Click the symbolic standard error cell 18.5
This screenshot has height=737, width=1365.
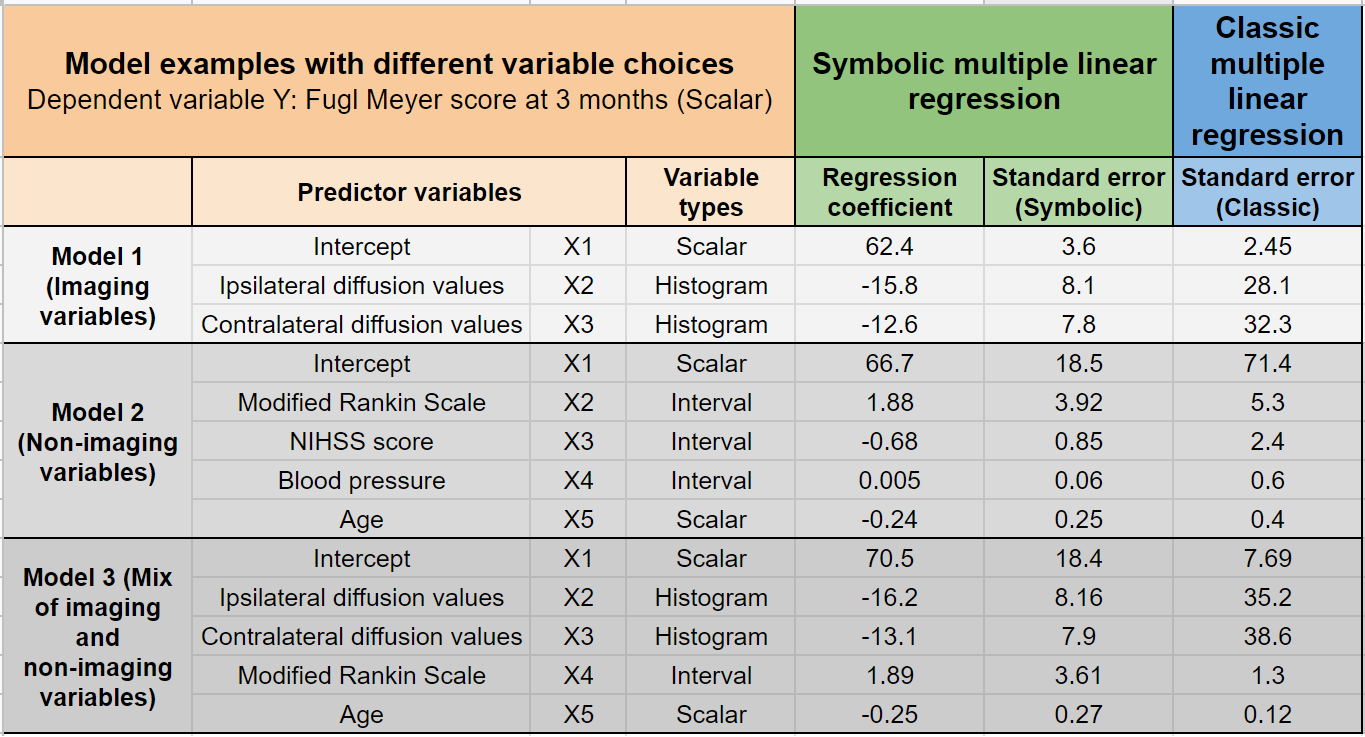pyautogui.click(x=1078, y=364)
